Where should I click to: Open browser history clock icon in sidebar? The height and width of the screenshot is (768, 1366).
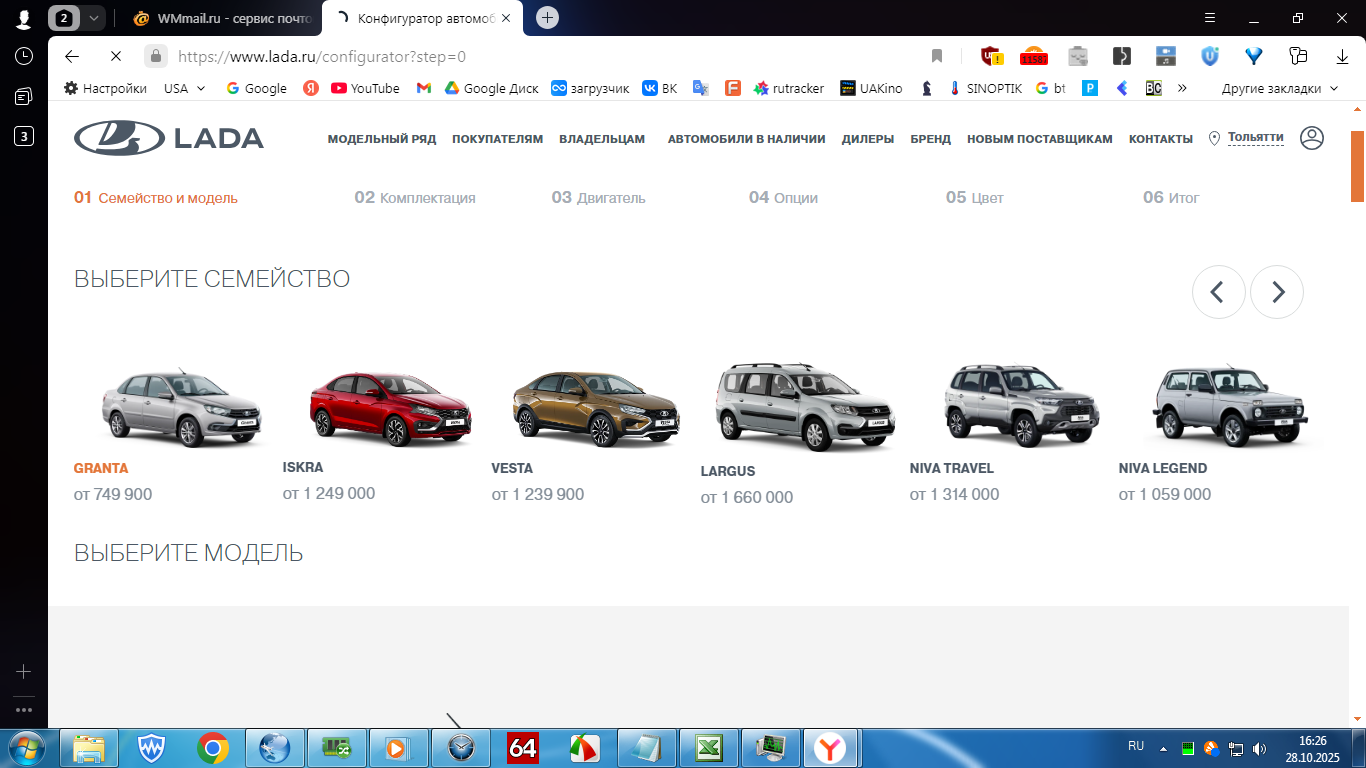[23, 56]
